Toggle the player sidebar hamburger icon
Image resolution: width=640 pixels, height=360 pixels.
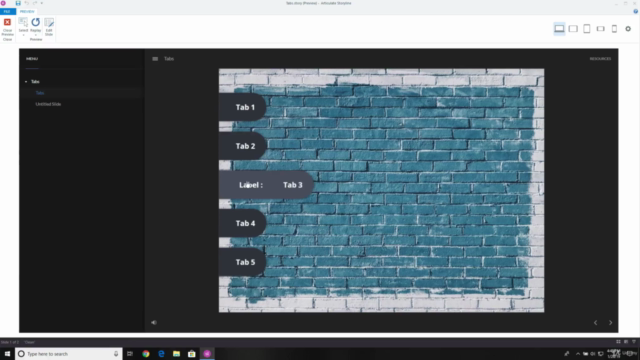tap(155, 59)
